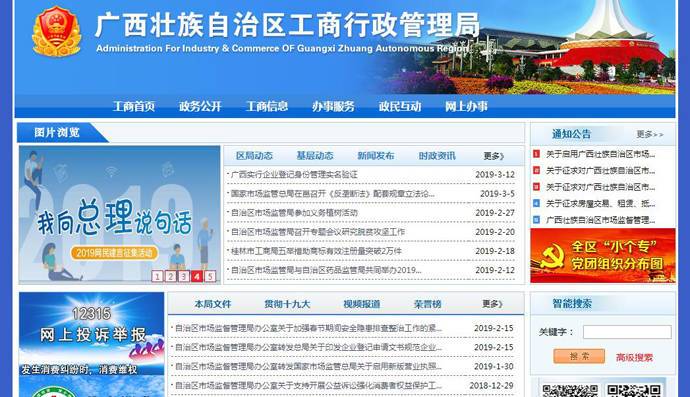
Task: Click the red number 3 notice icon
Action: 536,187
